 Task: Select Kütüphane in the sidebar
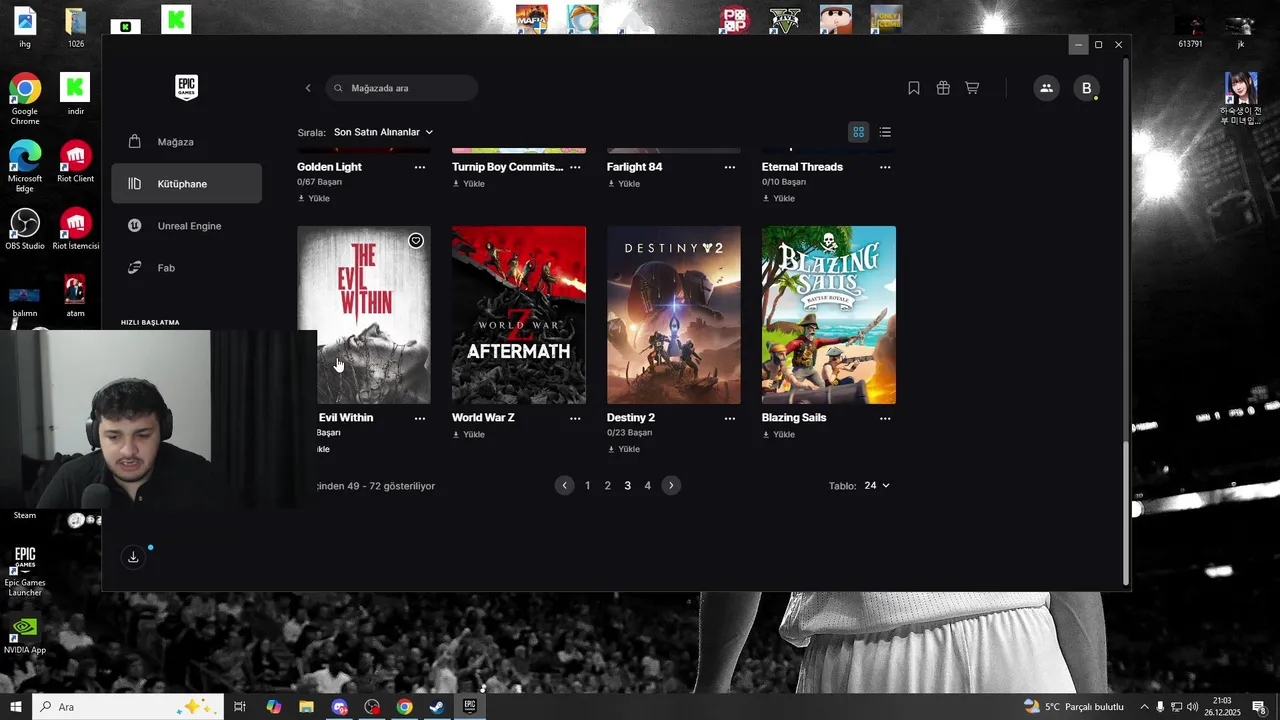[x=187, y=184]
